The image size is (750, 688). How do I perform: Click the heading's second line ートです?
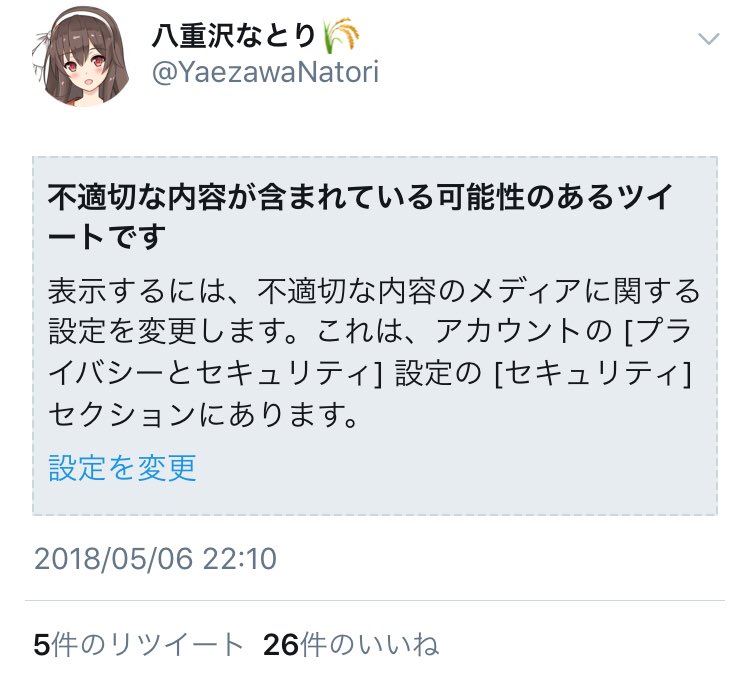click(x=107, y=236)
